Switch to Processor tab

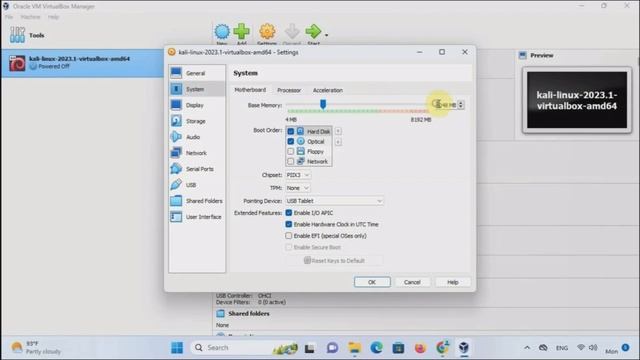click(289, 90)
